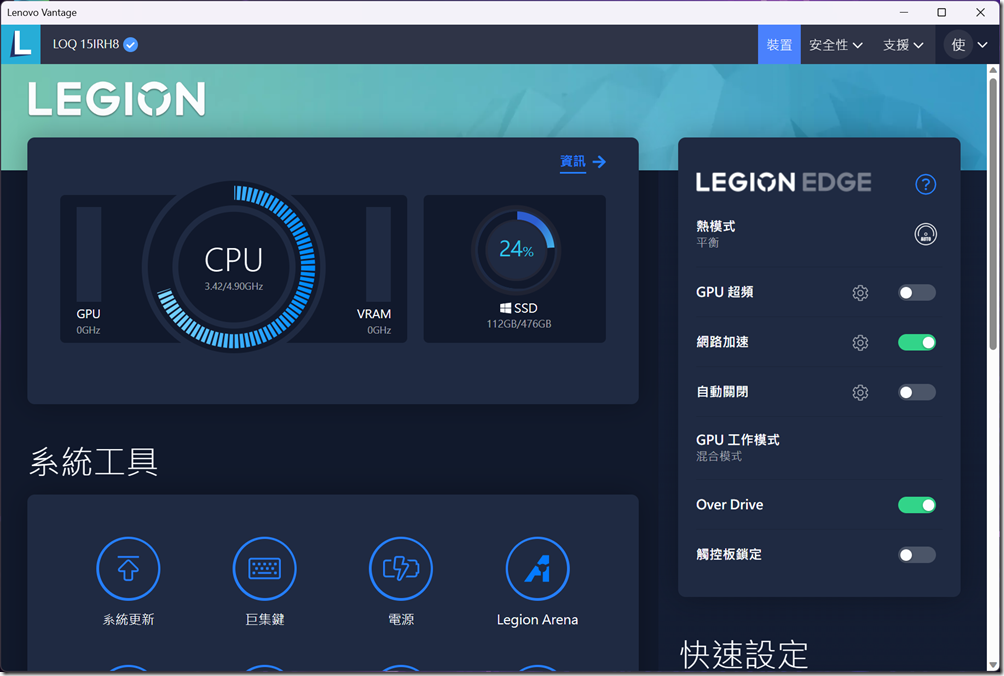Open 網路加速 settings gear
Screen dimensions: 1004x676
click(860, 342)
